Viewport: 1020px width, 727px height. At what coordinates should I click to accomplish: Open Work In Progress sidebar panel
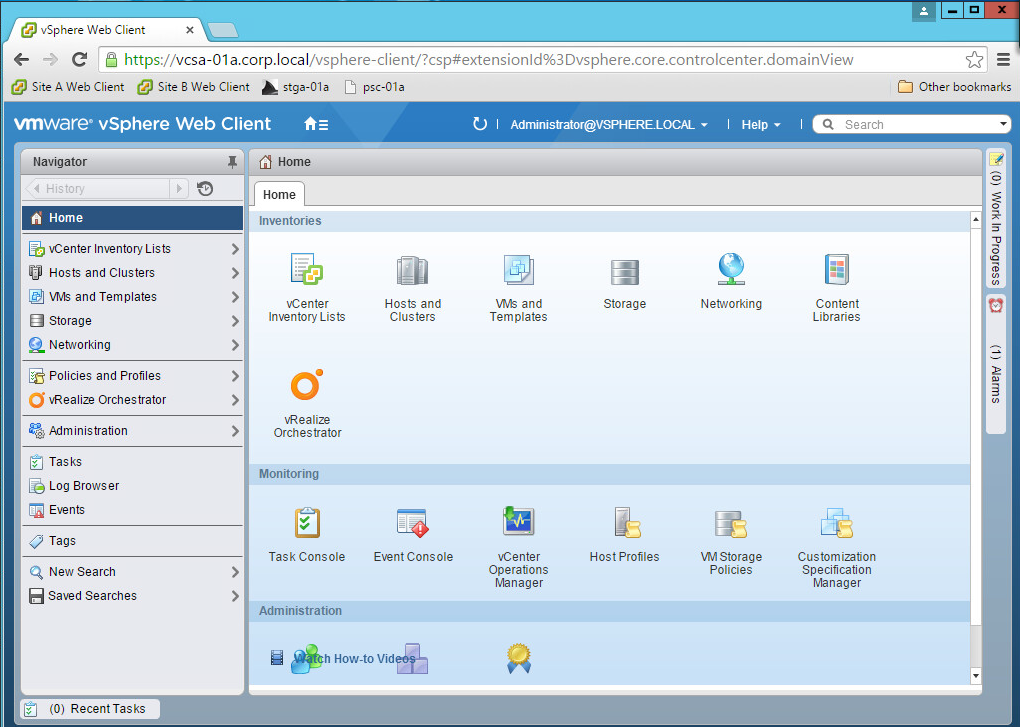pos(996,218)
